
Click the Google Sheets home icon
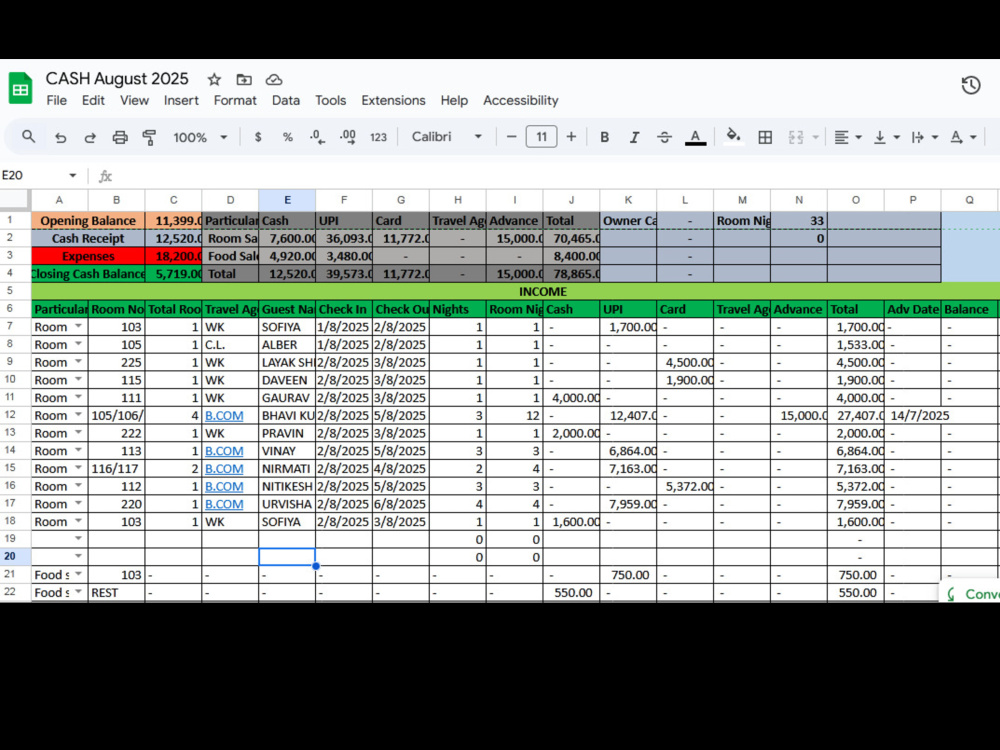point(20,89)
